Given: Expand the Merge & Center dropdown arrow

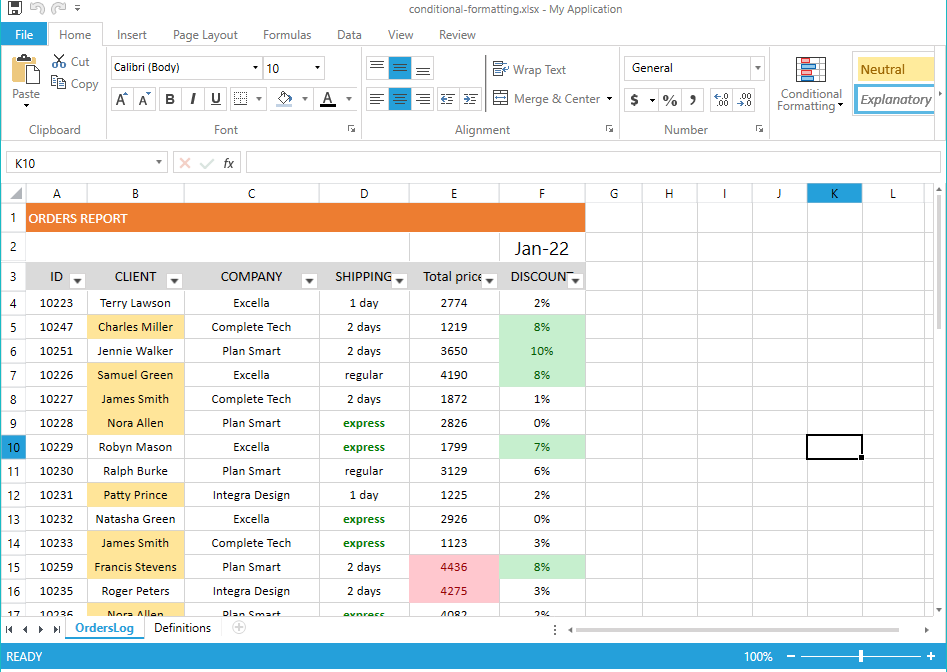Looking at the screenshot, I should (609, 99).
